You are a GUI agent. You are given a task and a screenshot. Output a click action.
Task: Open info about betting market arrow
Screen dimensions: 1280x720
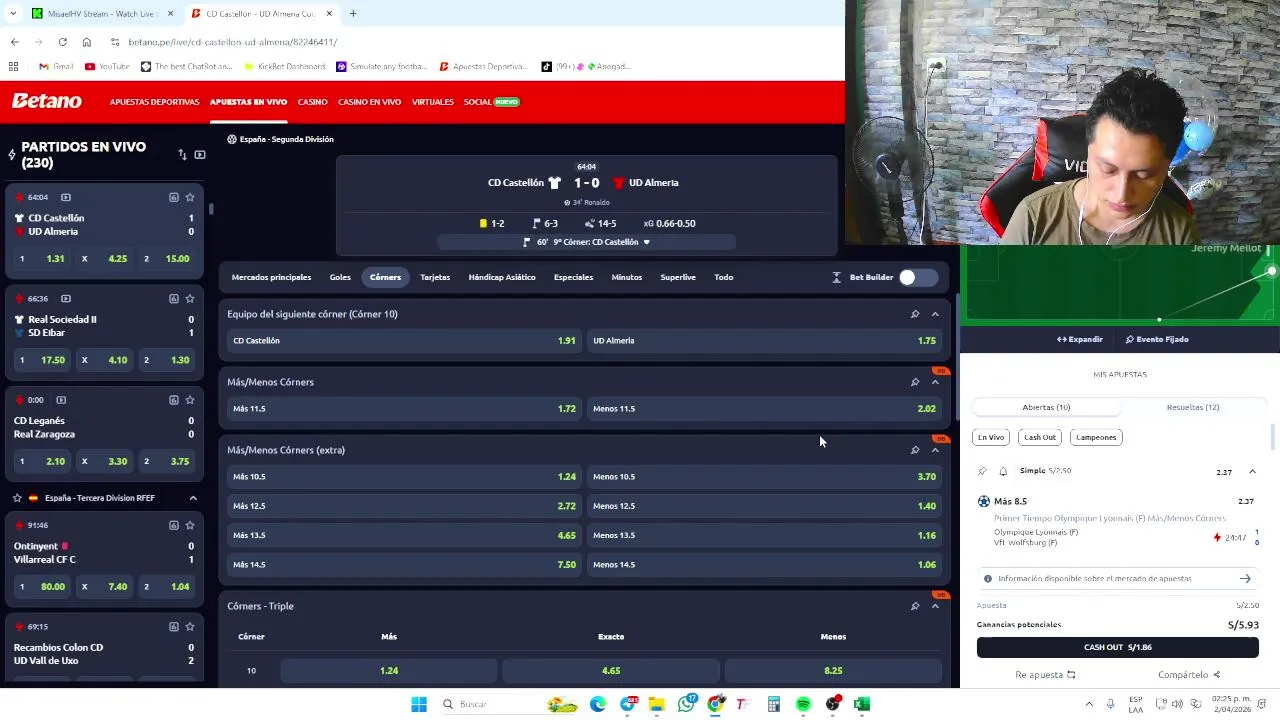(x=1245, y=578)
